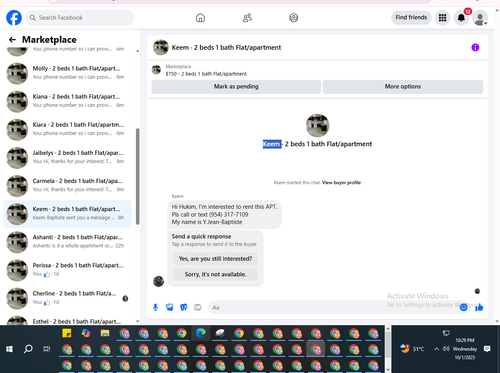Click the sender avatar beside quick responses
The height and width of the screenshot is (373, 500).
[158, 281]
